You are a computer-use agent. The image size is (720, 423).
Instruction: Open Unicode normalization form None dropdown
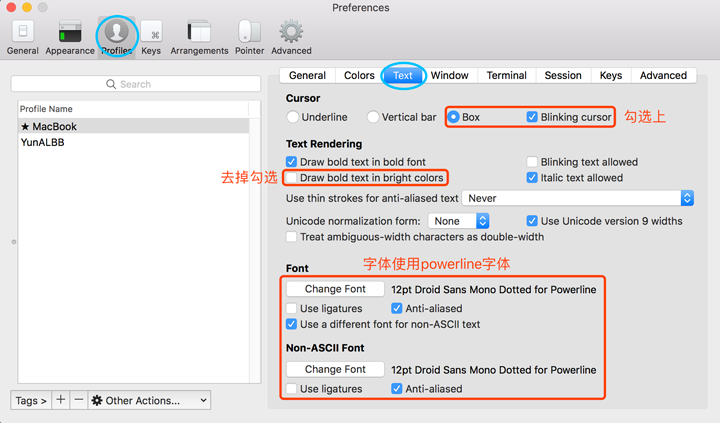(x=458, y=221)
